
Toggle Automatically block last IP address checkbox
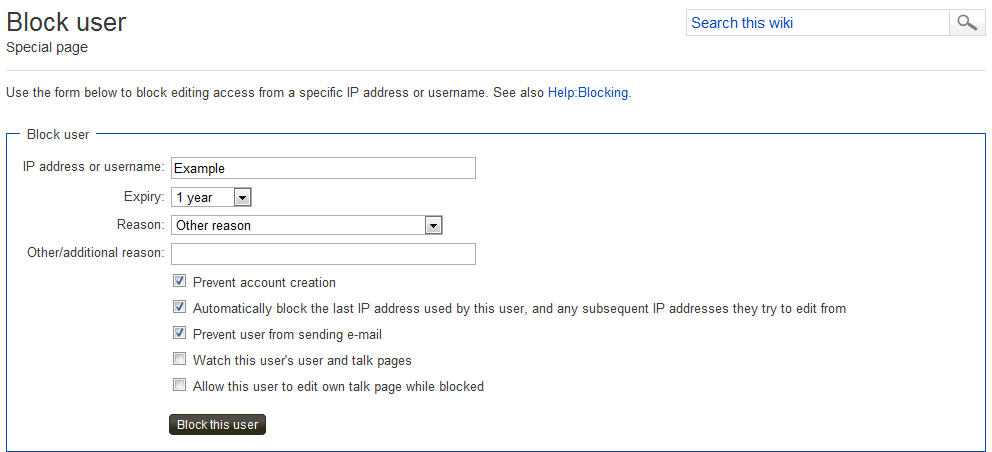pos(180,308)
